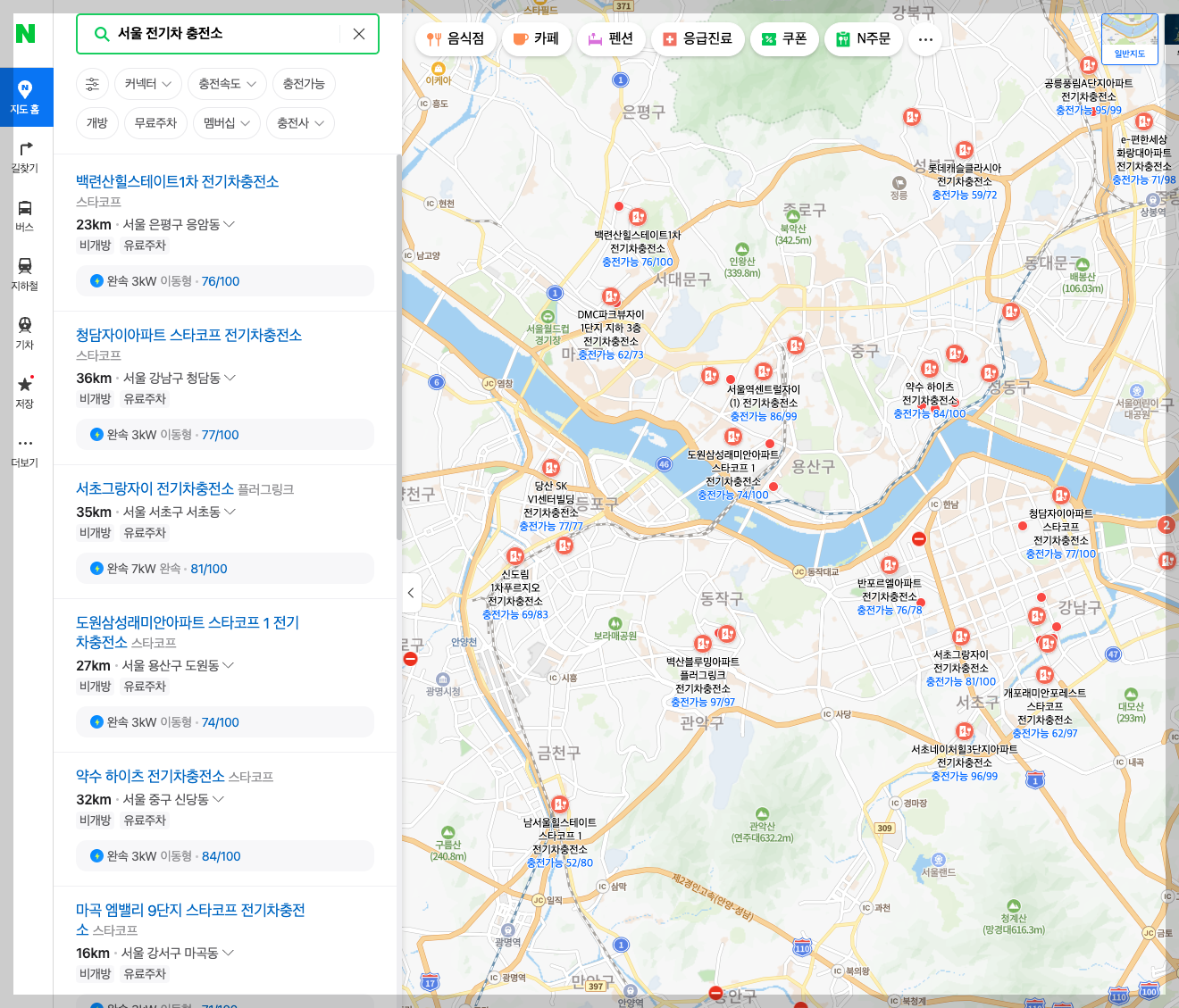The width and height of the screenshot is (1179, 1008).
Task: Click charger pin above 도원삼성래미안아파트 map label
Action: point(733,437)
